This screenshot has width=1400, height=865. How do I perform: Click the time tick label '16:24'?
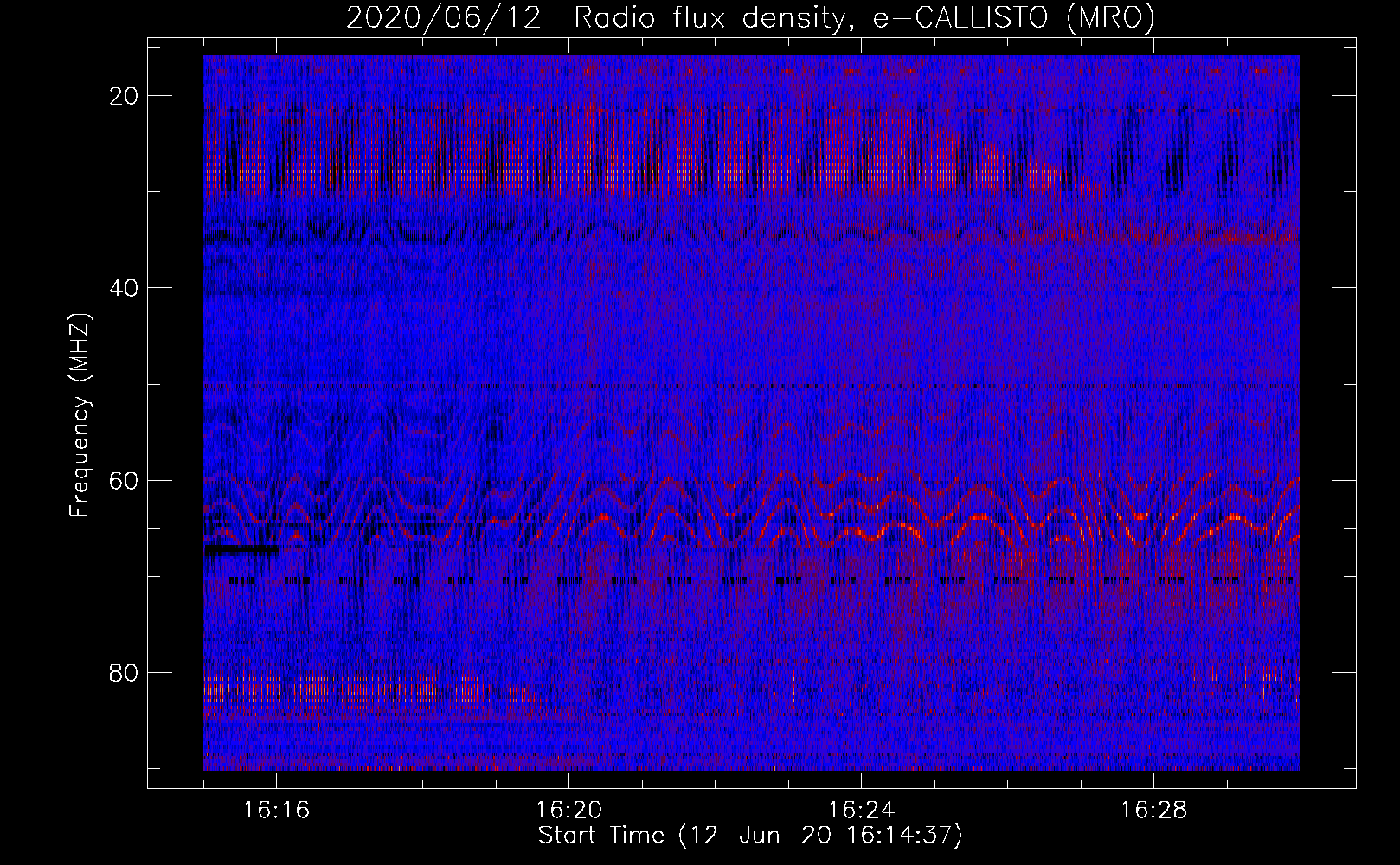(x=861, y=811)
